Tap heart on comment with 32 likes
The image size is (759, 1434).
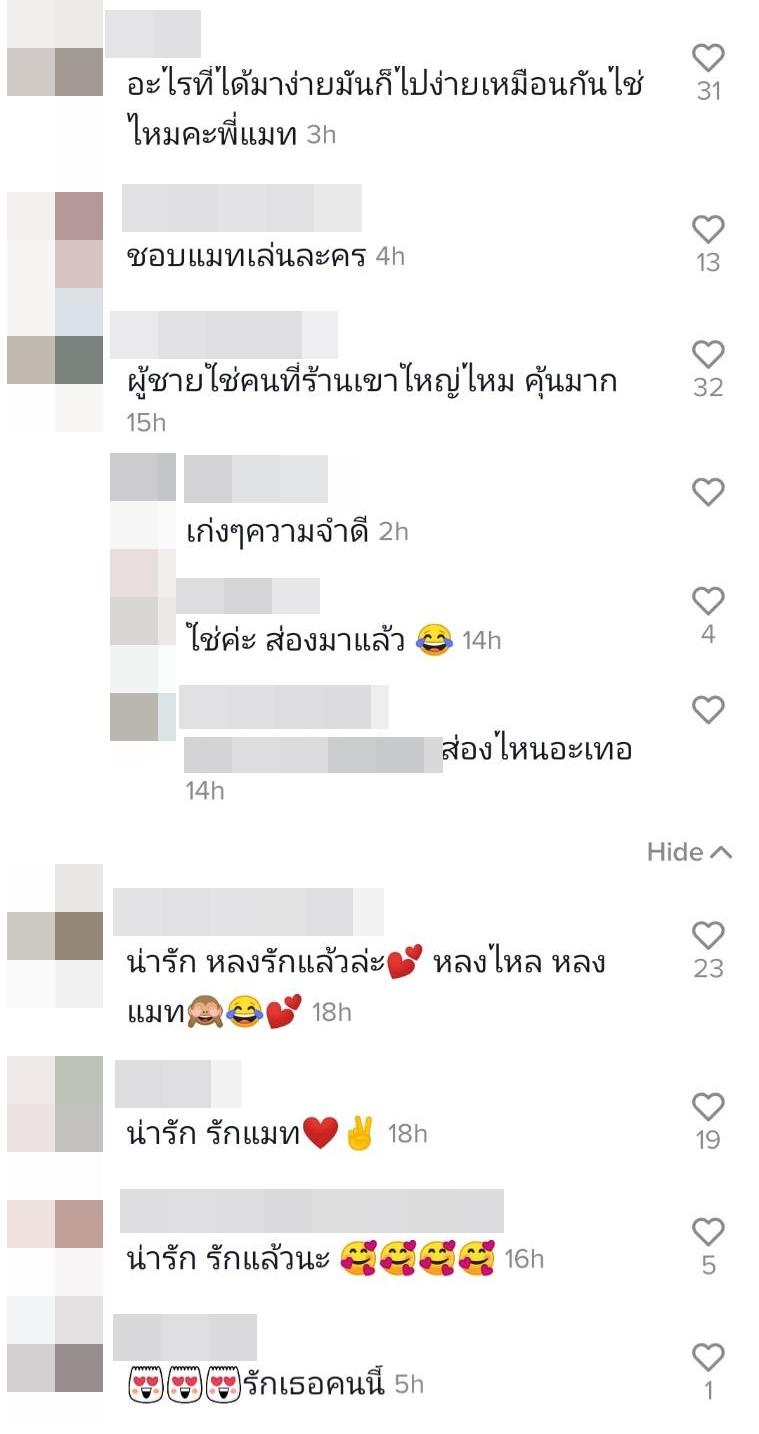(708, 354)
